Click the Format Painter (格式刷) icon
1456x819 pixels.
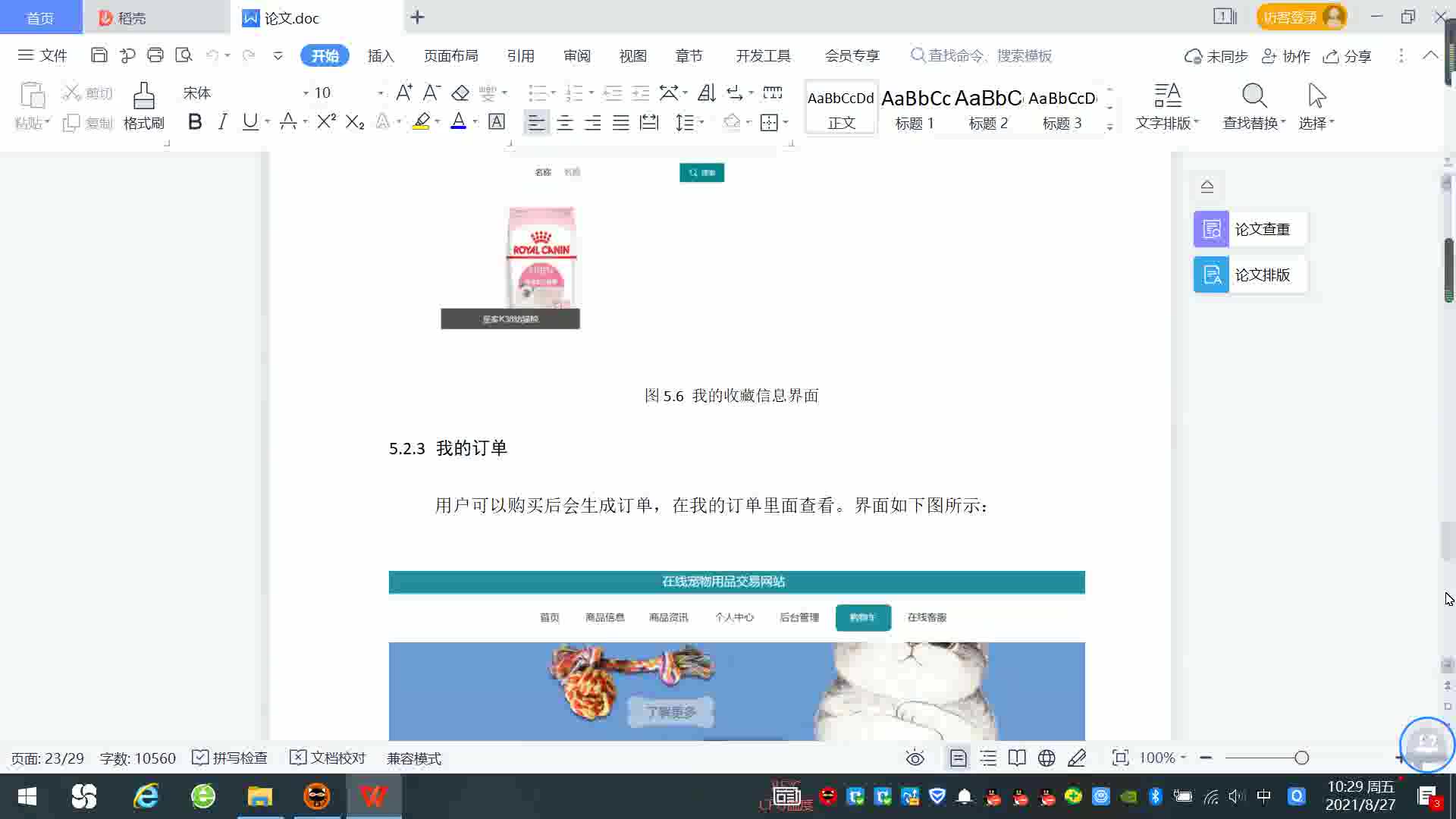pyautogui.click(x=143, y=105)
